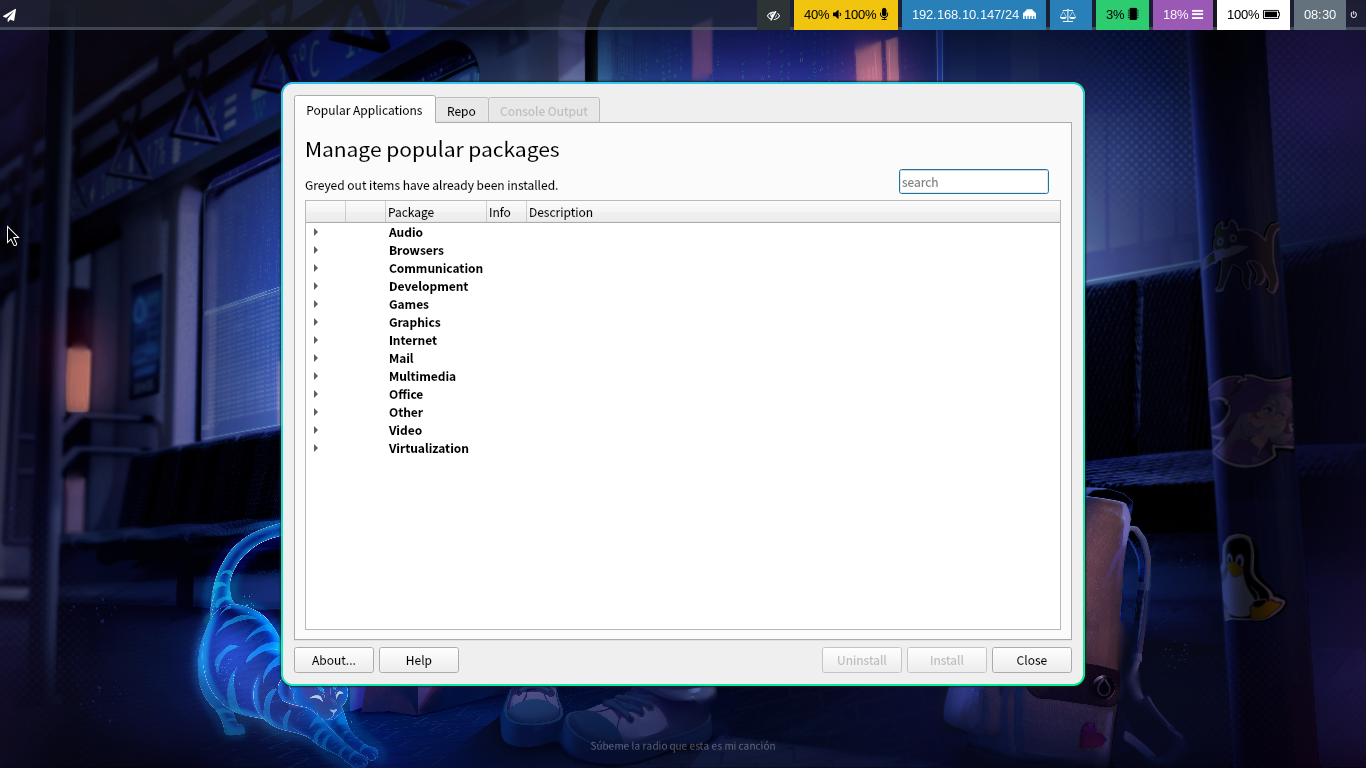The image size is (1366, 768).
Task: Click the paper plane launcher icon
Action: [10, 15]
